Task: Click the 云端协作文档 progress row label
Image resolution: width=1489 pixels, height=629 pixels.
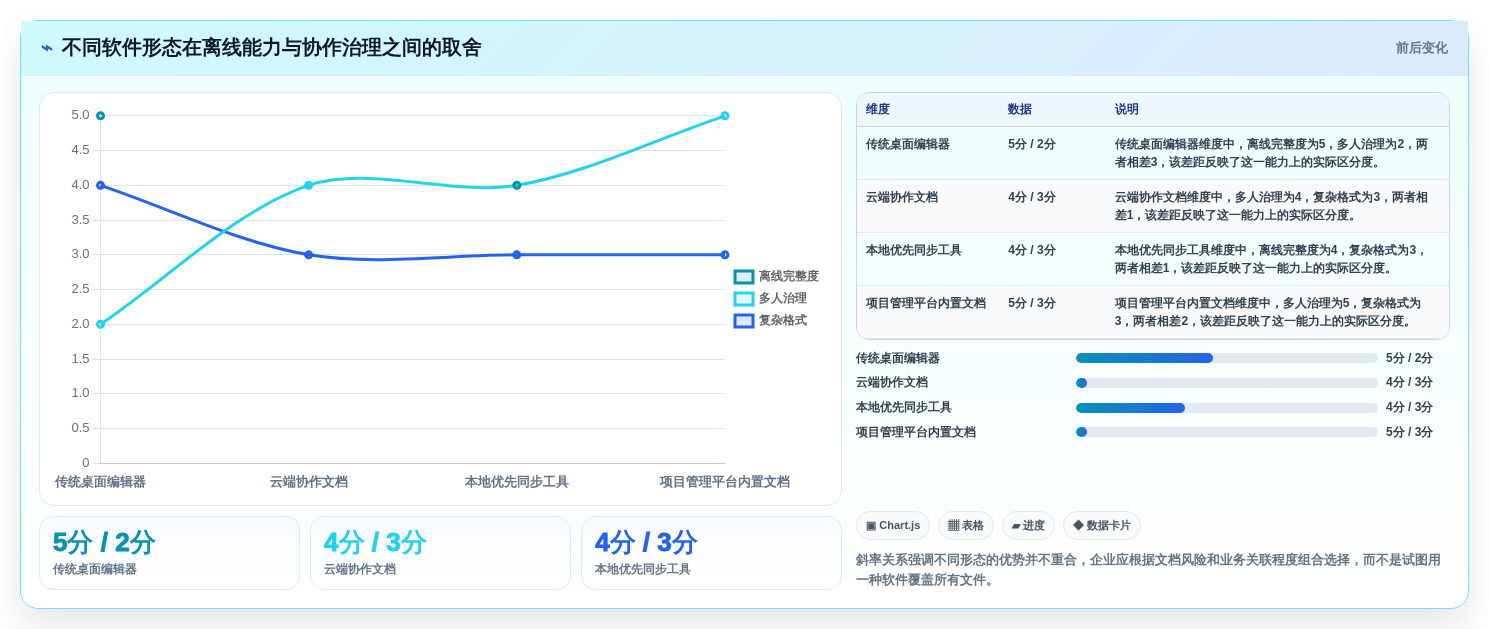Action: tap(892, 383)
